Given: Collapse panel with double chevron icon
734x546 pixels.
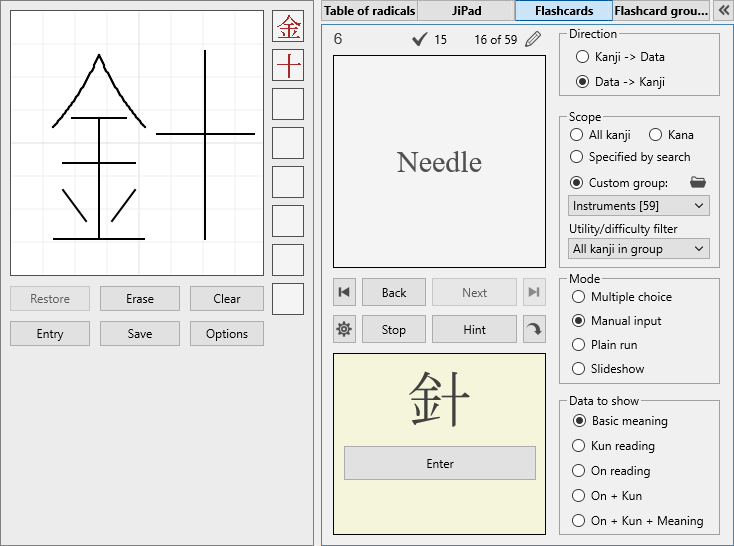Looking at the screenshot, I should (722, 10).
